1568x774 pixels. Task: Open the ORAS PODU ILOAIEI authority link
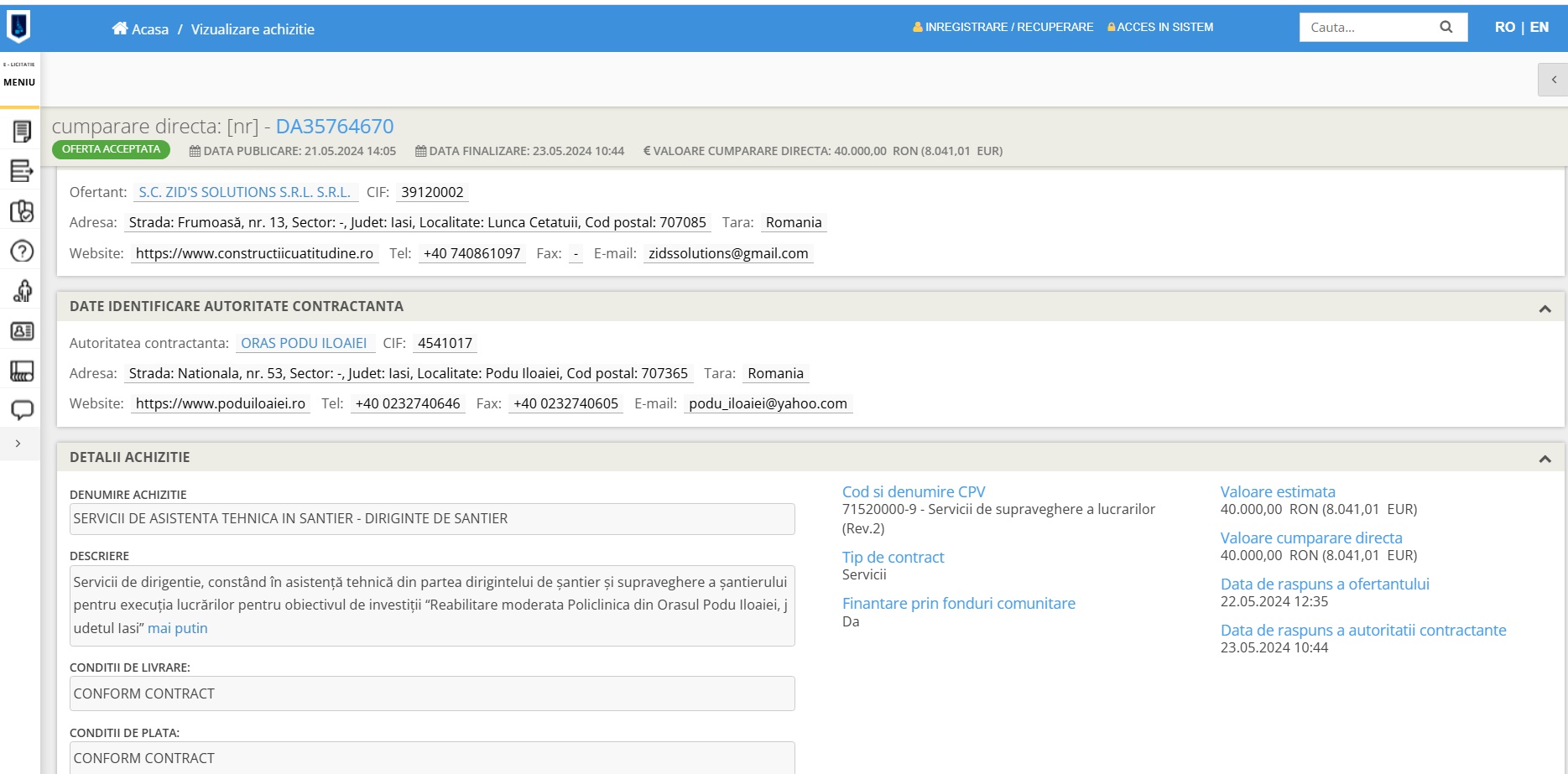tap(304, 343)
